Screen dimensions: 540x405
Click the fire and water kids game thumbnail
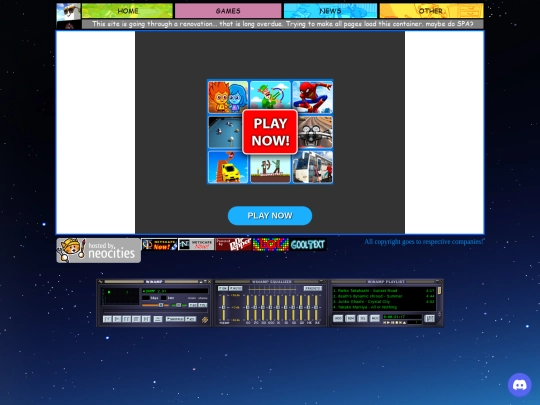click(228, 97)
